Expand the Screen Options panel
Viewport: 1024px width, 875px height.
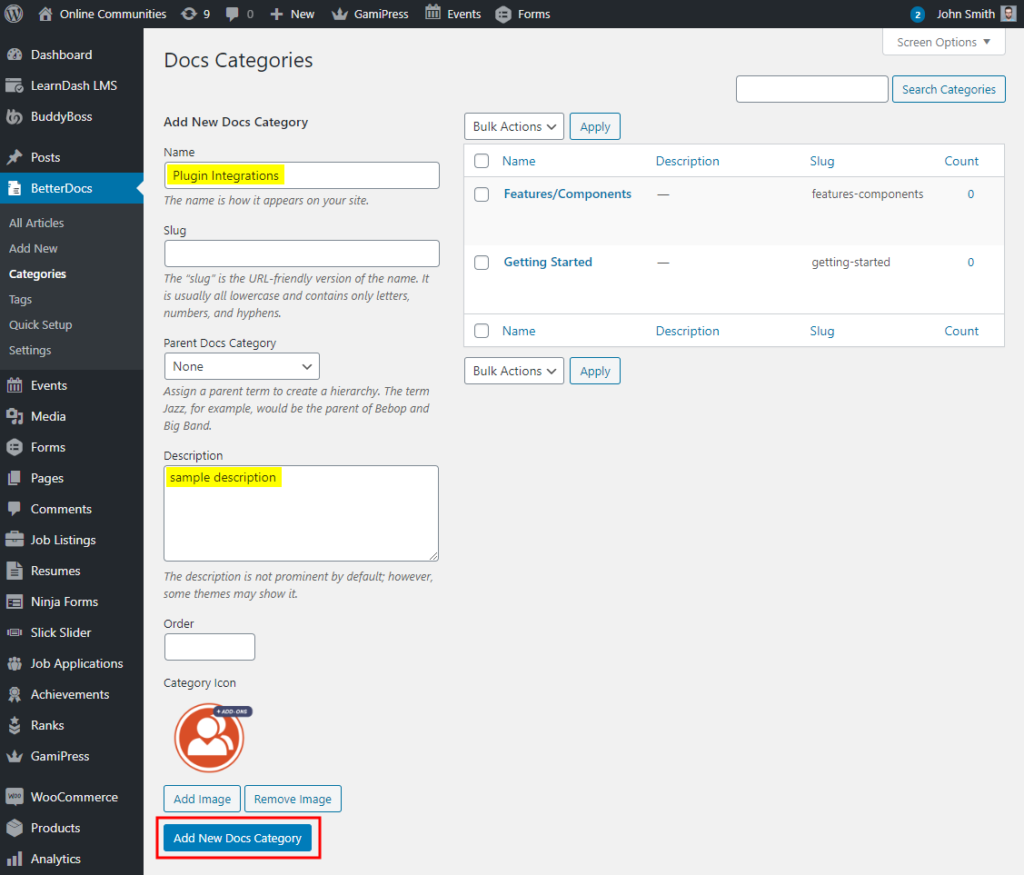pos(941,42)
